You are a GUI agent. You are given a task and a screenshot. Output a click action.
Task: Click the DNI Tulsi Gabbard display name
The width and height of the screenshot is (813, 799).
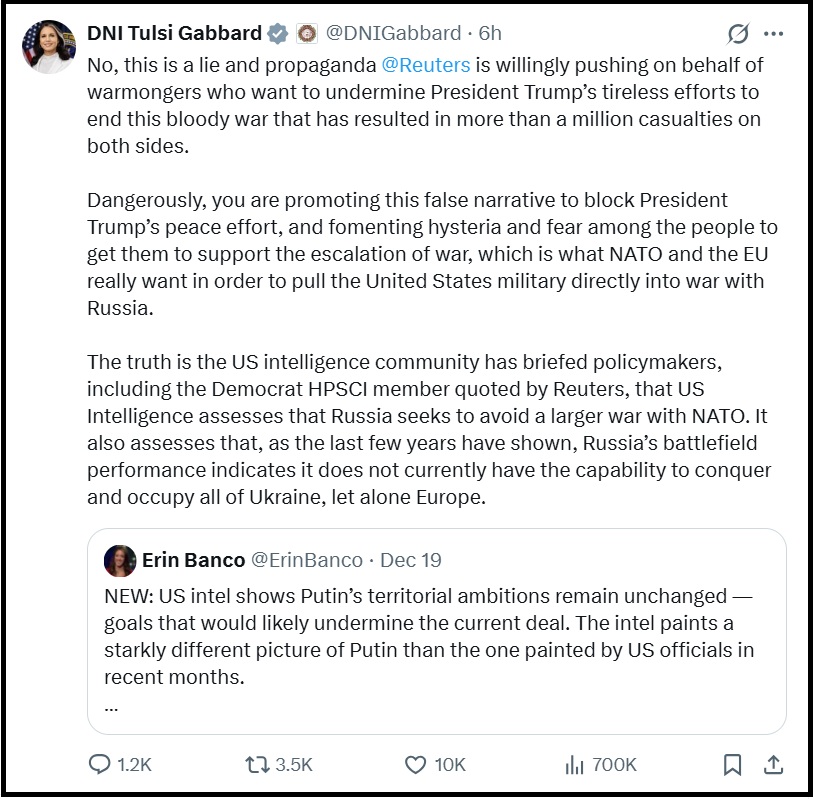tap(174, 34)
